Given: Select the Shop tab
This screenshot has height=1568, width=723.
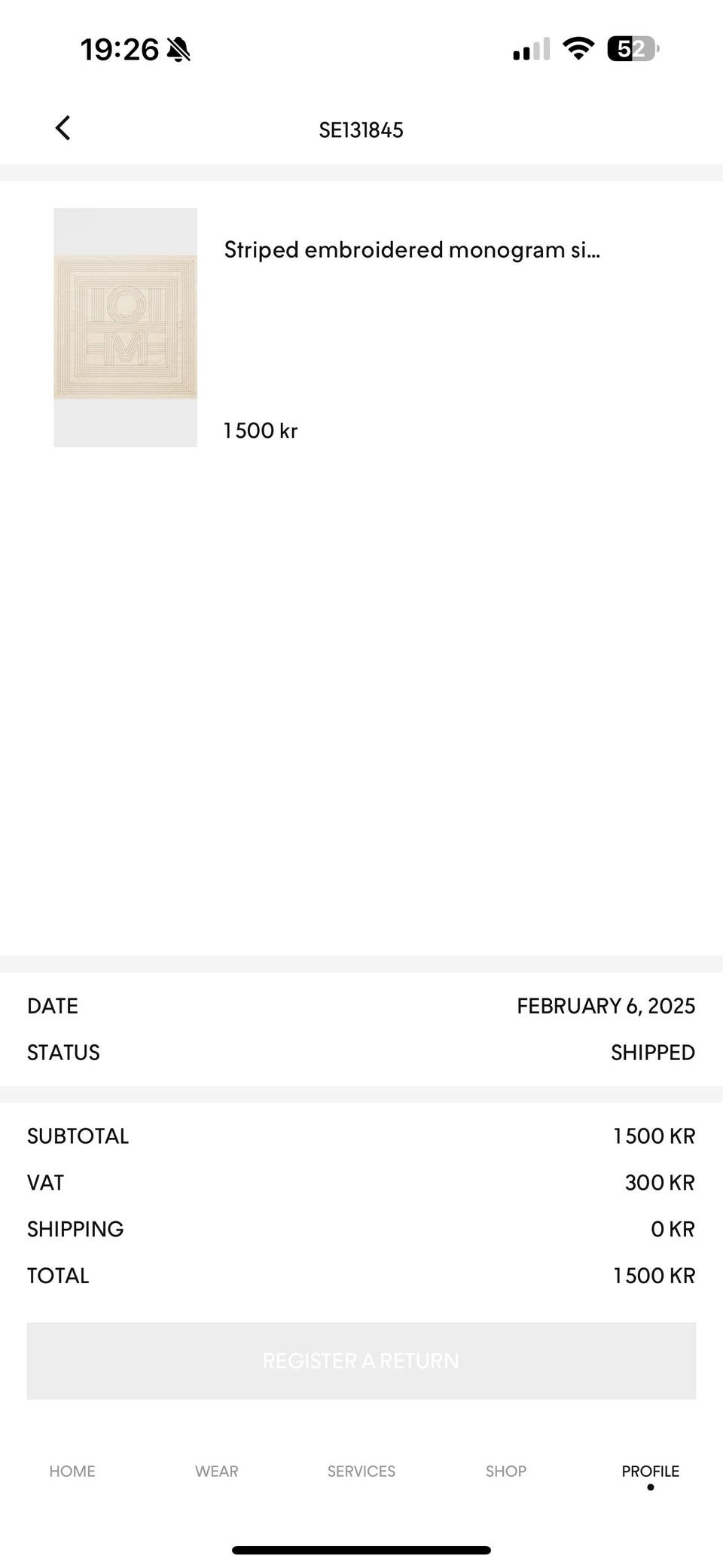Looking at the screenshot, I should [x=505, y=1471].
